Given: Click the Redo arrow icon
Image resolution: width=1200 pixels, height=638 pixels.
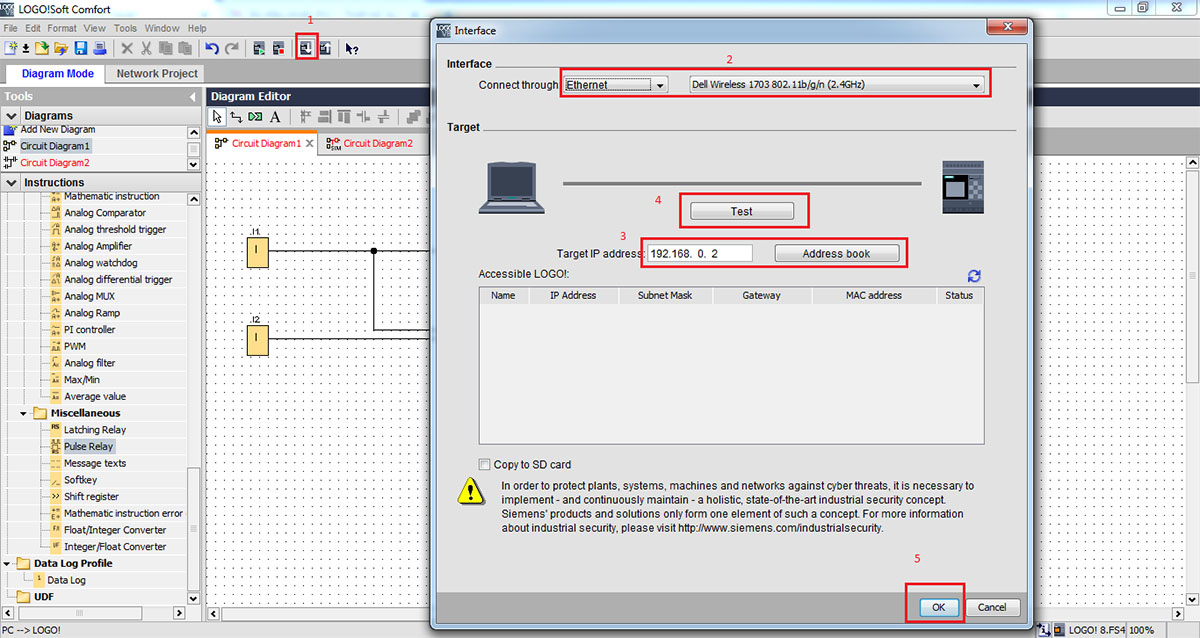Looking at the screenshot, I should pos(232,48).
